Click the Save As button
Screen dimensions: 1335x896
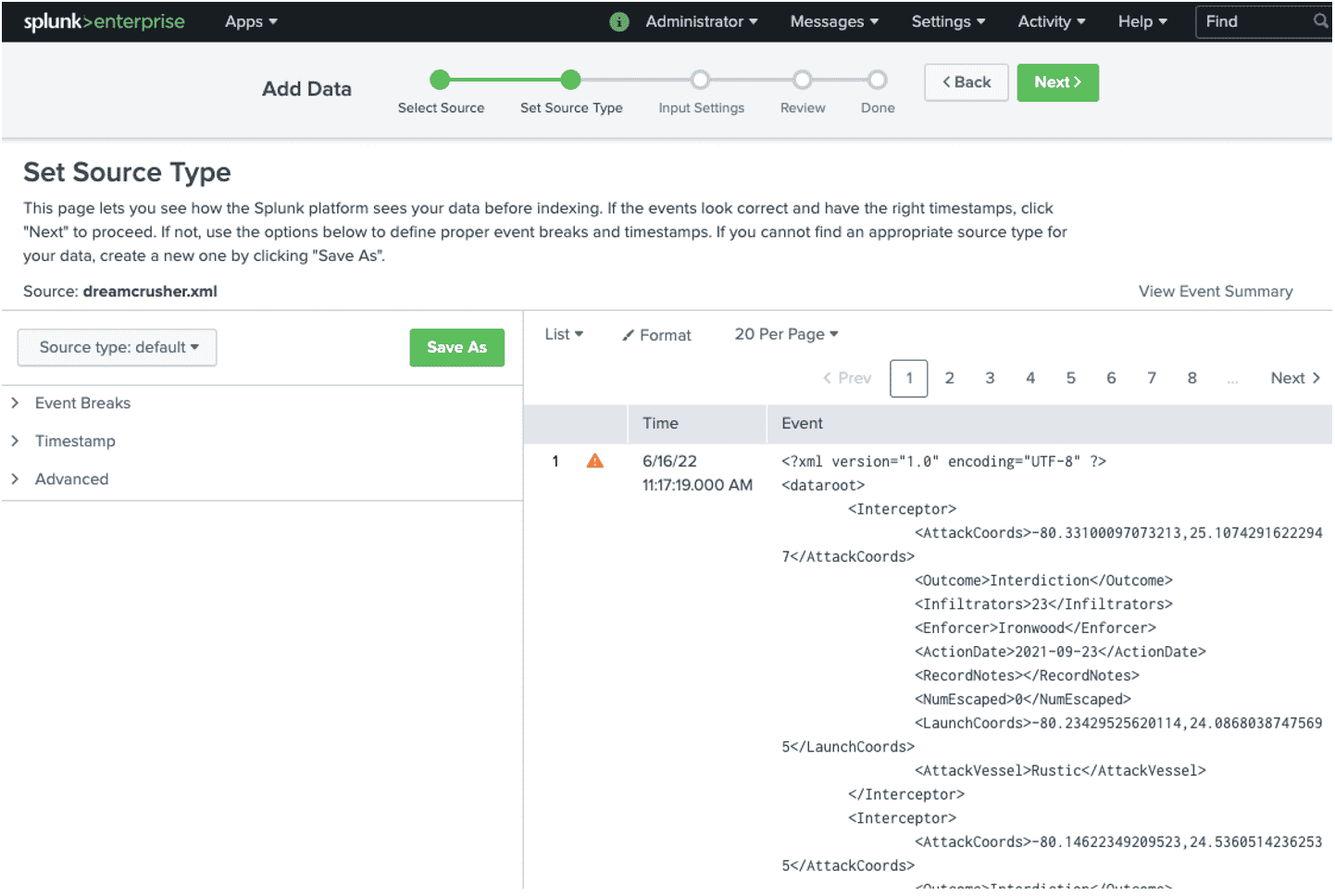pos(456,347)
